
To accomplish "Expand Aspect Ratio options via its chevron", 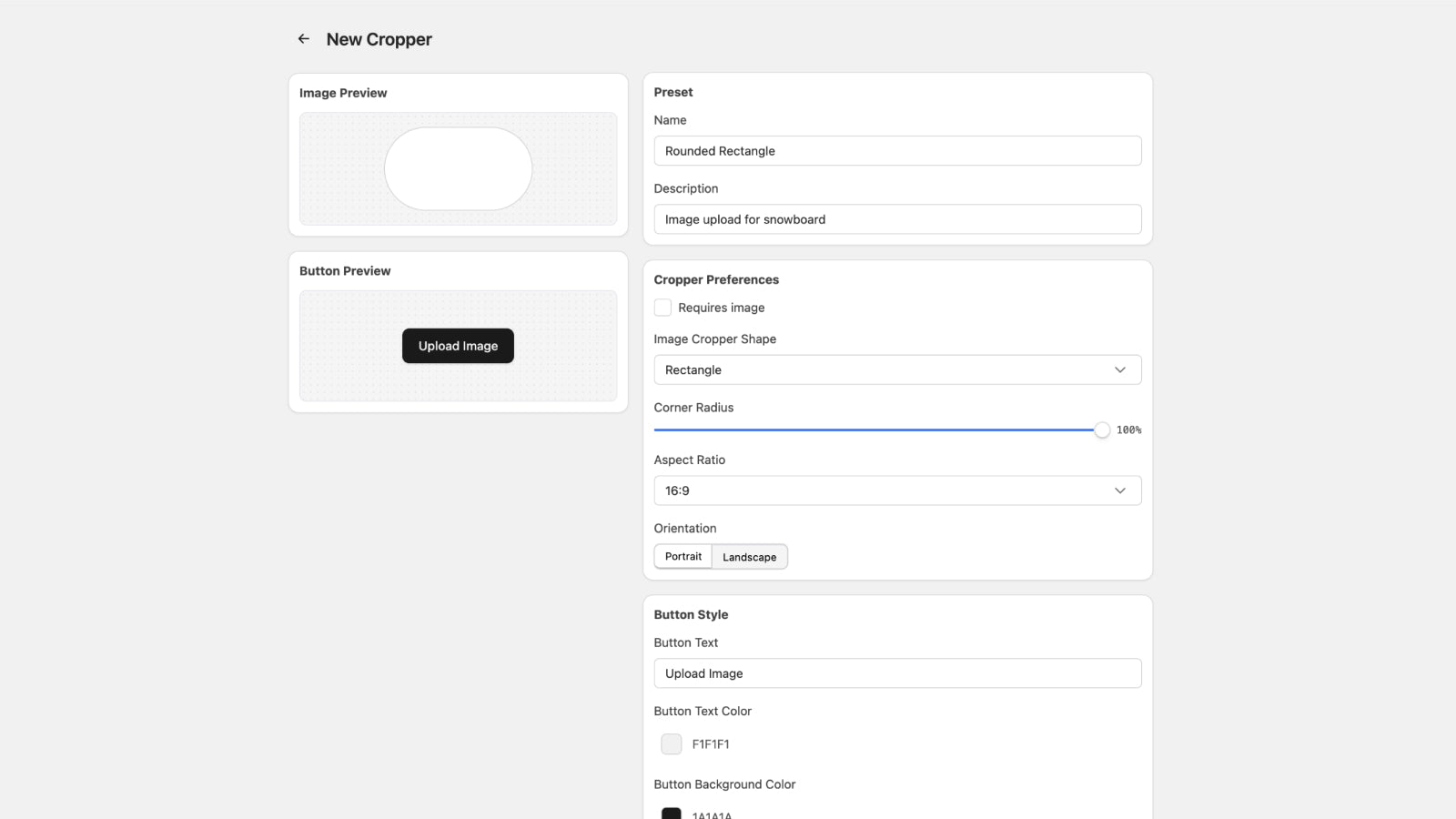I will tap(1119, 490).
